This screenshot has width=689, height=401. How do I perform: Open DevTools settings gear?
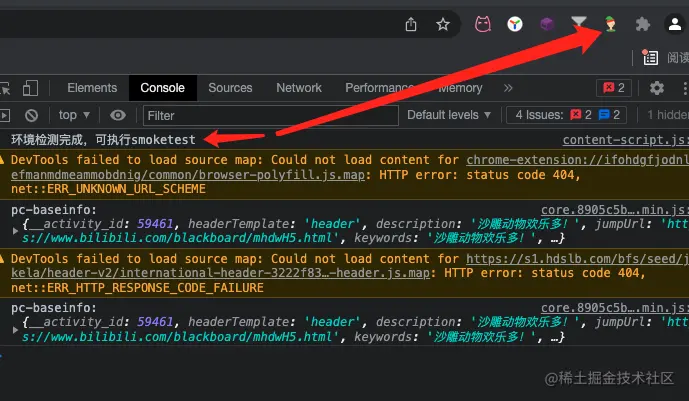pyautogui.click(x=656, y=88)
